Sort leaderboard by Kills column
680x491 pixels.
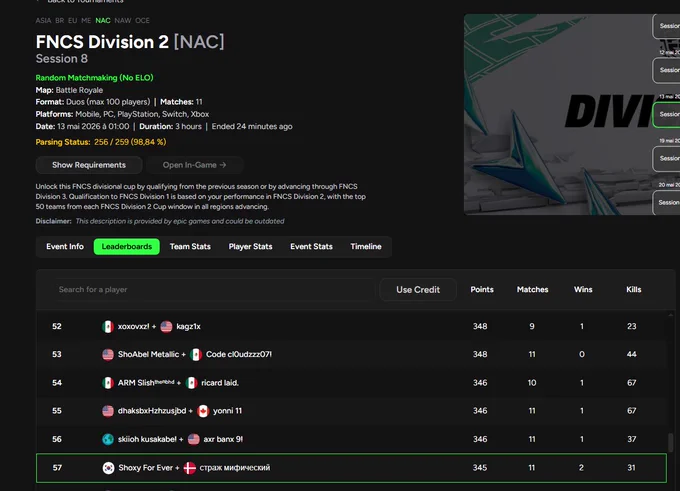634,289
